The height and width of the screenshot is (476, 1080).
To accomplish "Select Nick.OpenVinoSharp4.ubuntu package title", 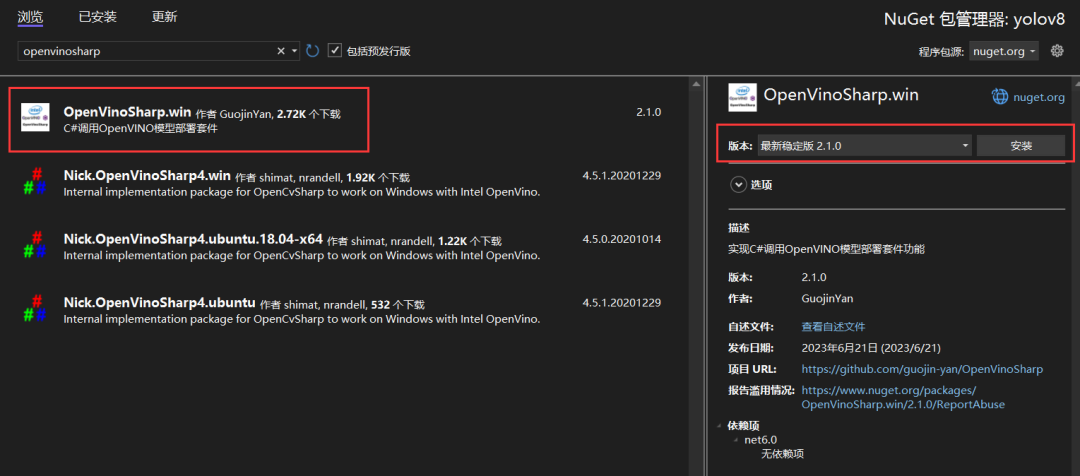I will [x=160, y=302].
